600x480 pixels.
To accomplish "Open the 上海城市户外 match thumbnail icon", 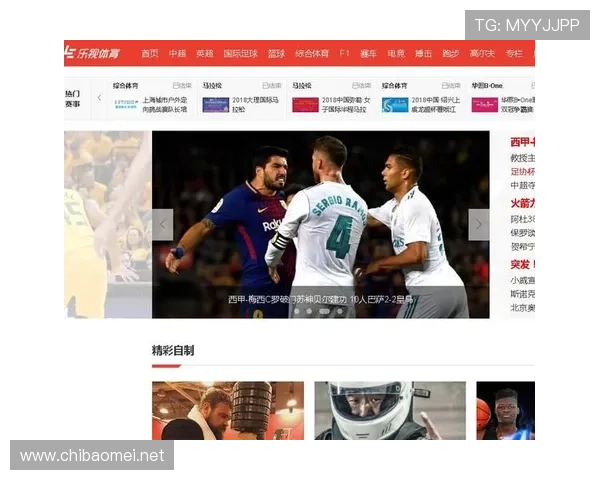I will pos(126,104).
